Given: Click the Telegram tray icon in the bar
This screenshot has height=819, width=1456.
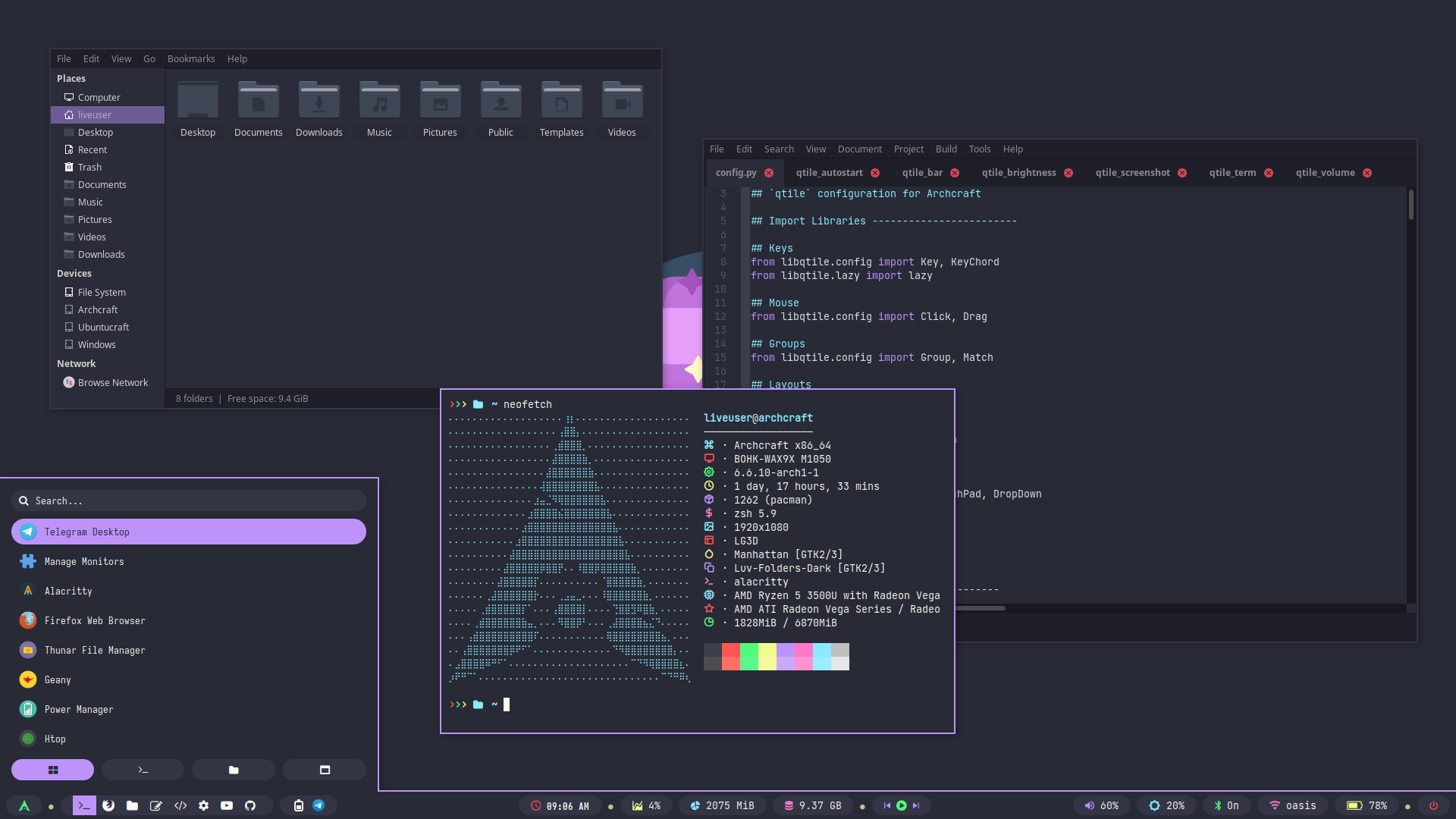Looking at the screenshot, I should (x=319, y=805).
